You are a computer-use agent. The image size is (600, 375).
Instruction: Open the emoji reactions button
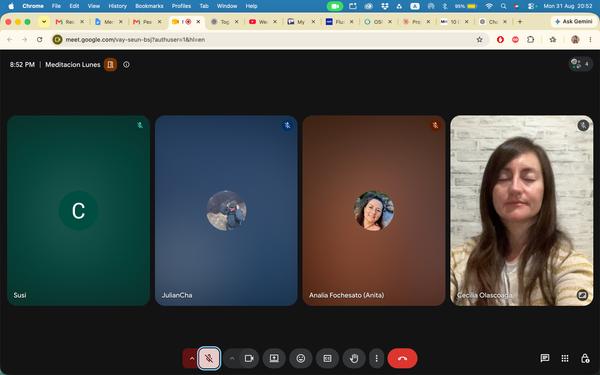[301, 359]
